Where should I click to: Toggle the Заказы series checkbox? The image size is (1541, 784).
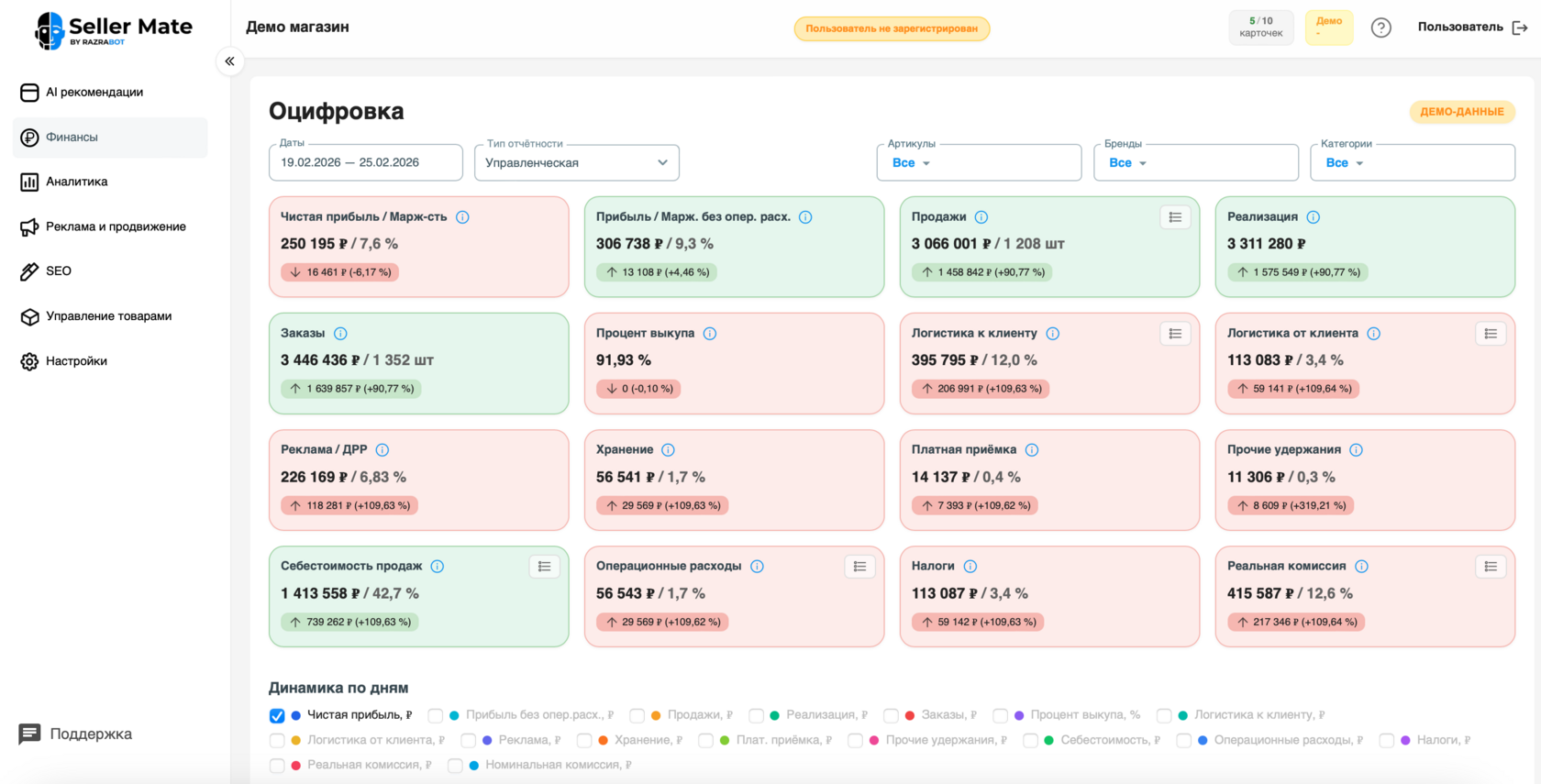pos(891,715)
